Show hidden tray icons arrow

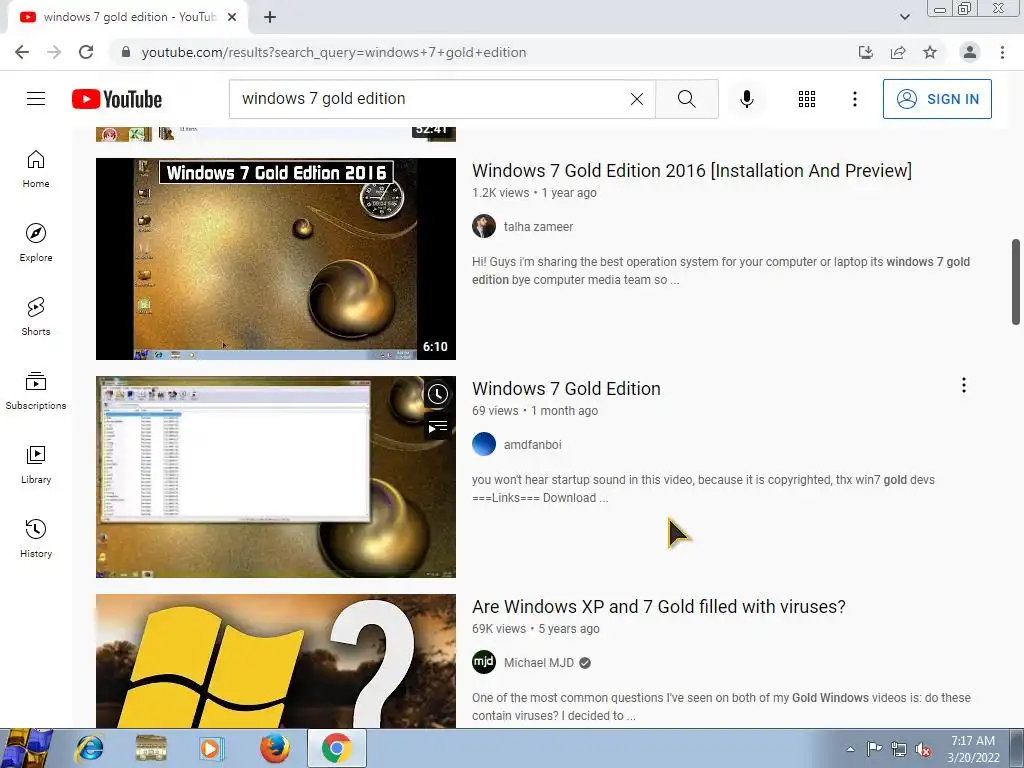850,749
